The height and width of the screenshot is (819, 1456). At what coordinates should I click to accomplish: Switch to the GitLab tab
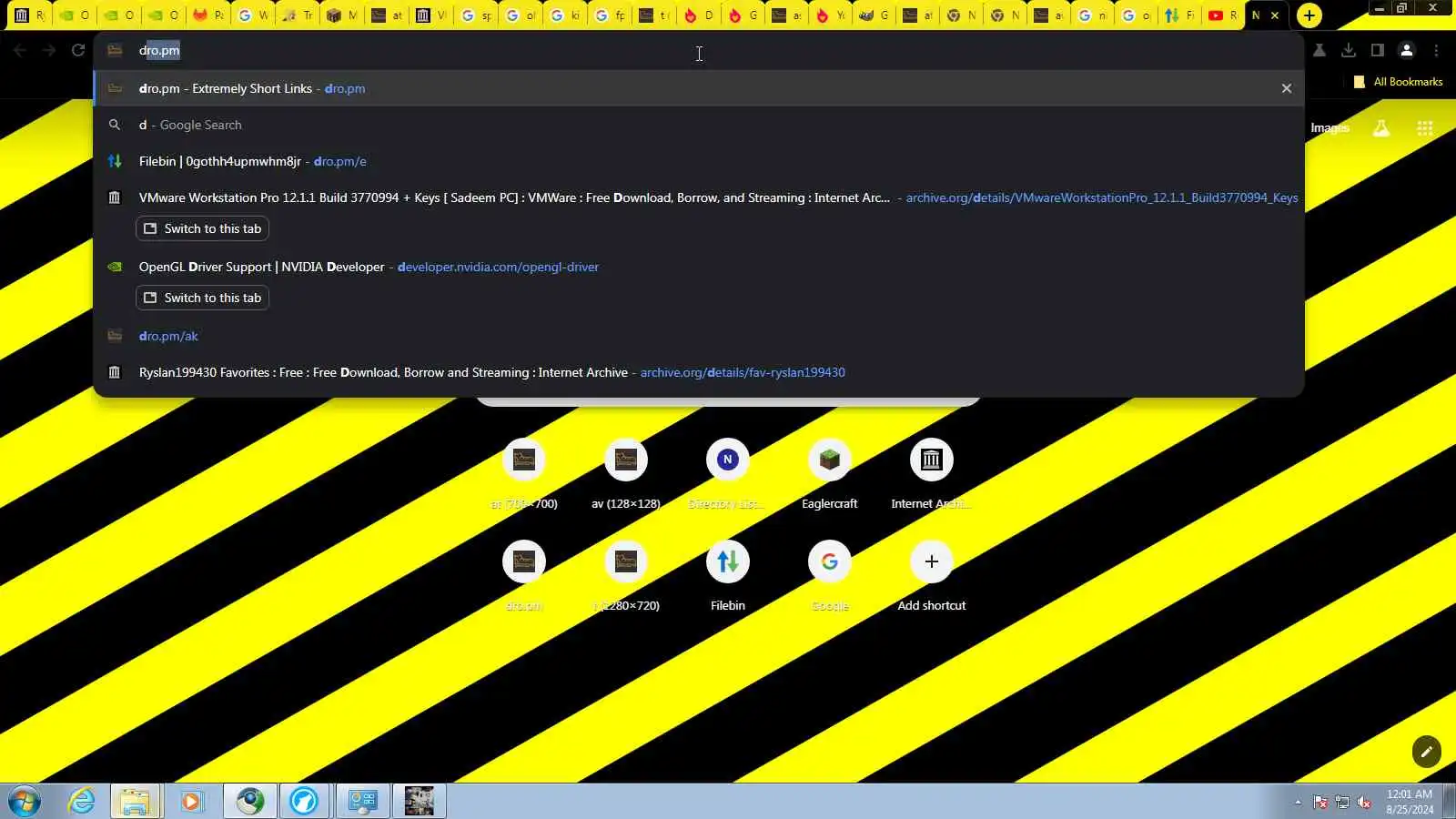(207, 15)
